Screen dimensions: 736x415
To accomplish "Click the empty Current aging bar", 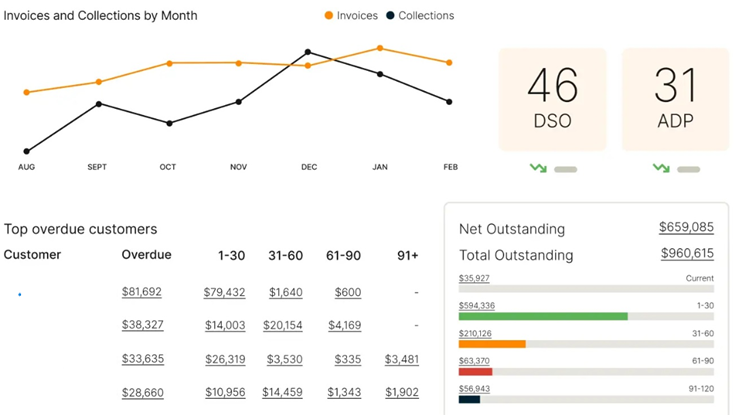I will [586, 289].
